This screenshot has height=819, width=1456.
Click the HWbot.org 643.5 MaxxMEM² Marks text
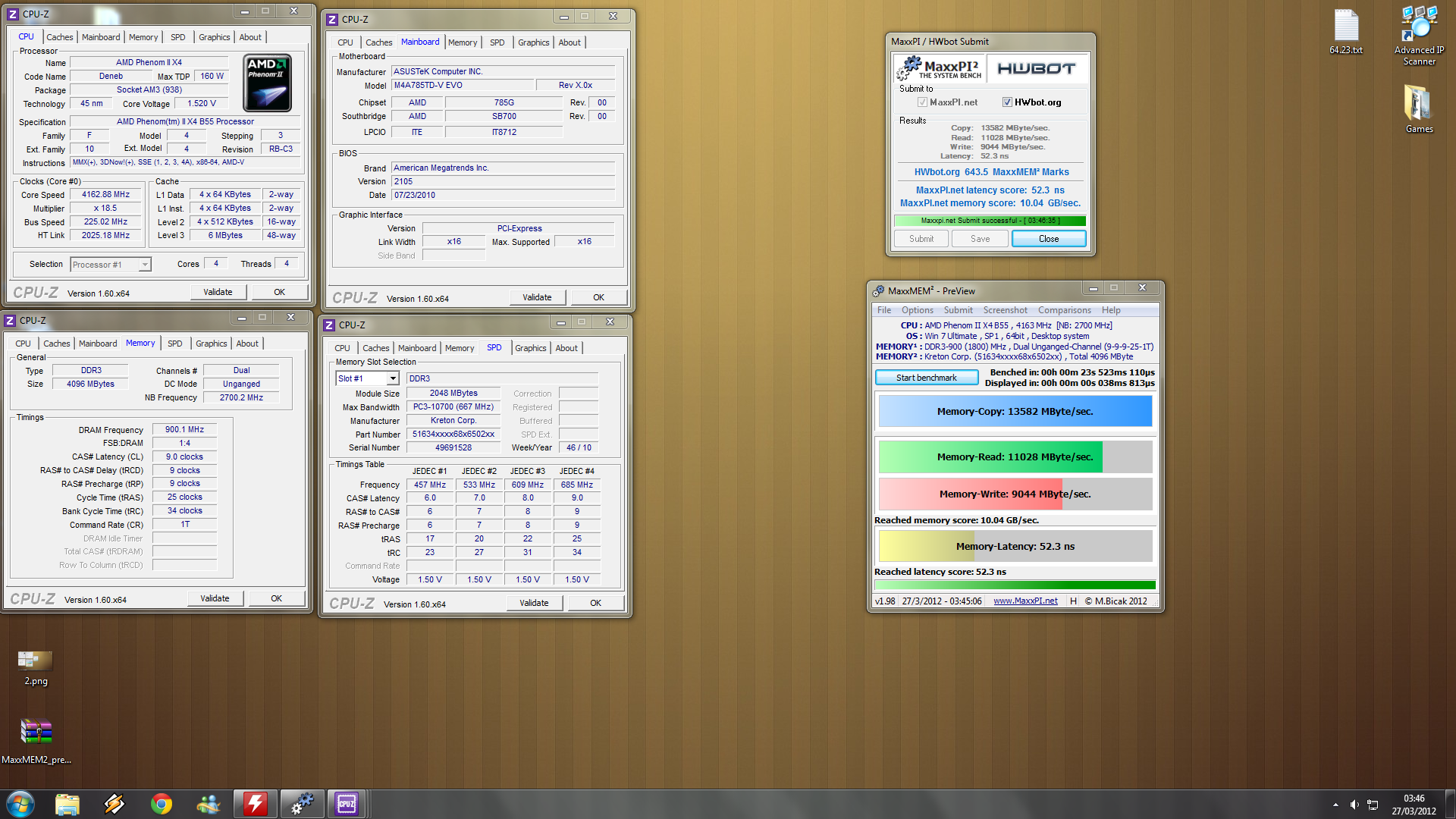991,172
